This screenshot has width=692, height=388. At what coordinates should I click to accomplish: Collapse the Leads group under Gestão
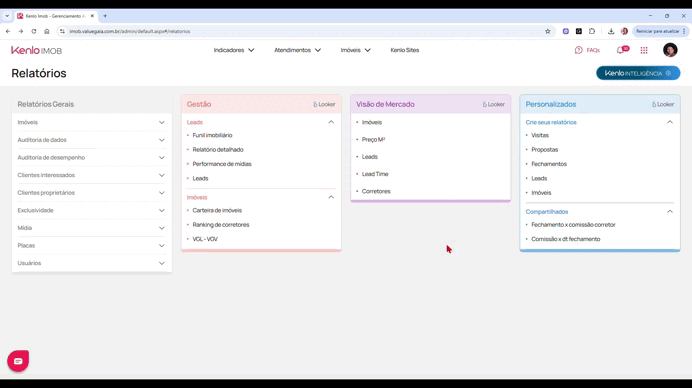pos(331,122)
